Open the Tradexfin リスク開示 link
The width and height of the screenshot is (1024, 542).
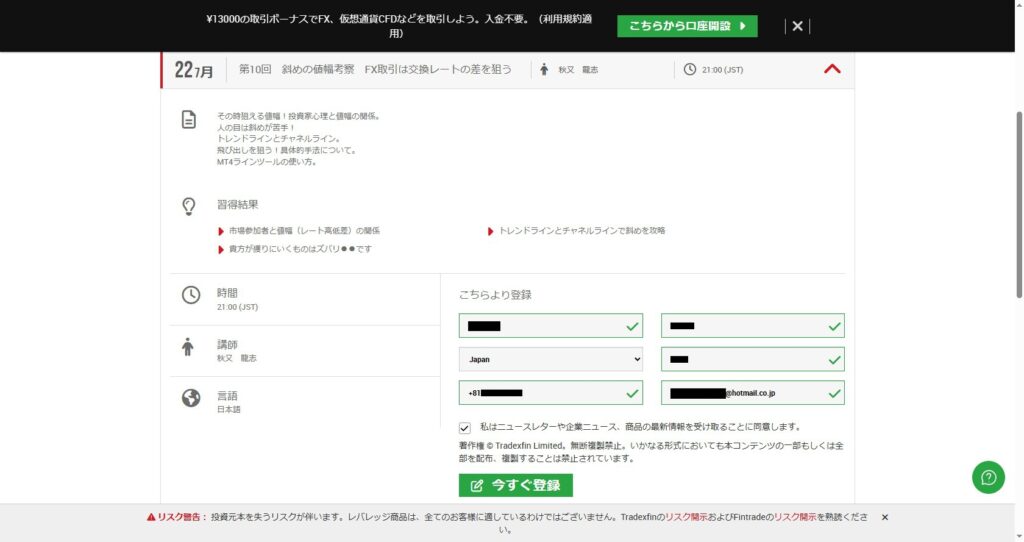click(x=686, y=517)
